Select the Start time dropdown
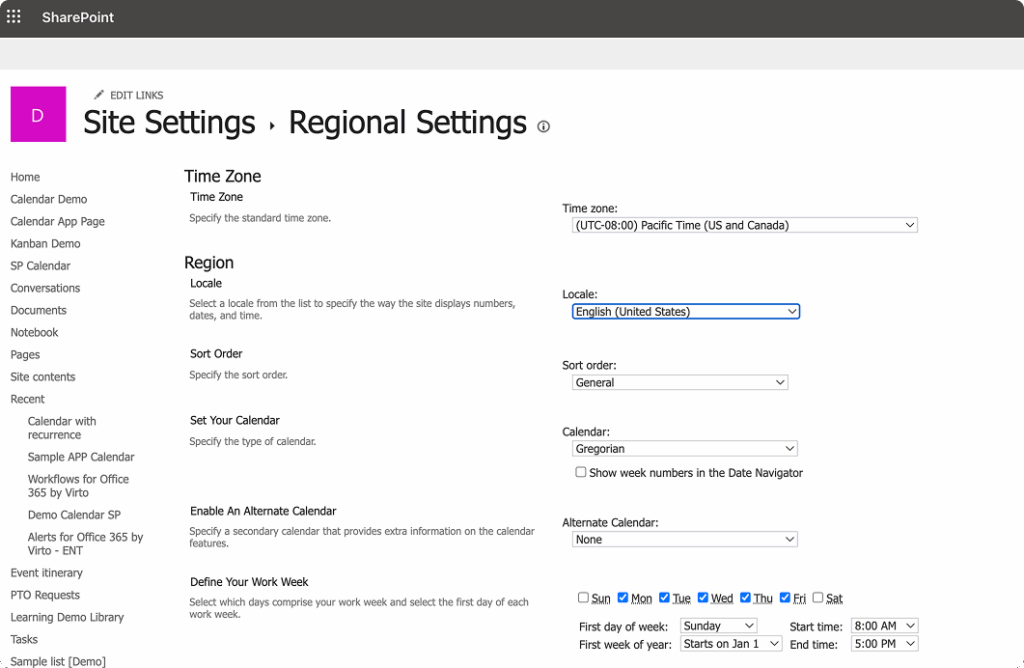The height and width of the screenshot is (668, 1024). [883, 626]
